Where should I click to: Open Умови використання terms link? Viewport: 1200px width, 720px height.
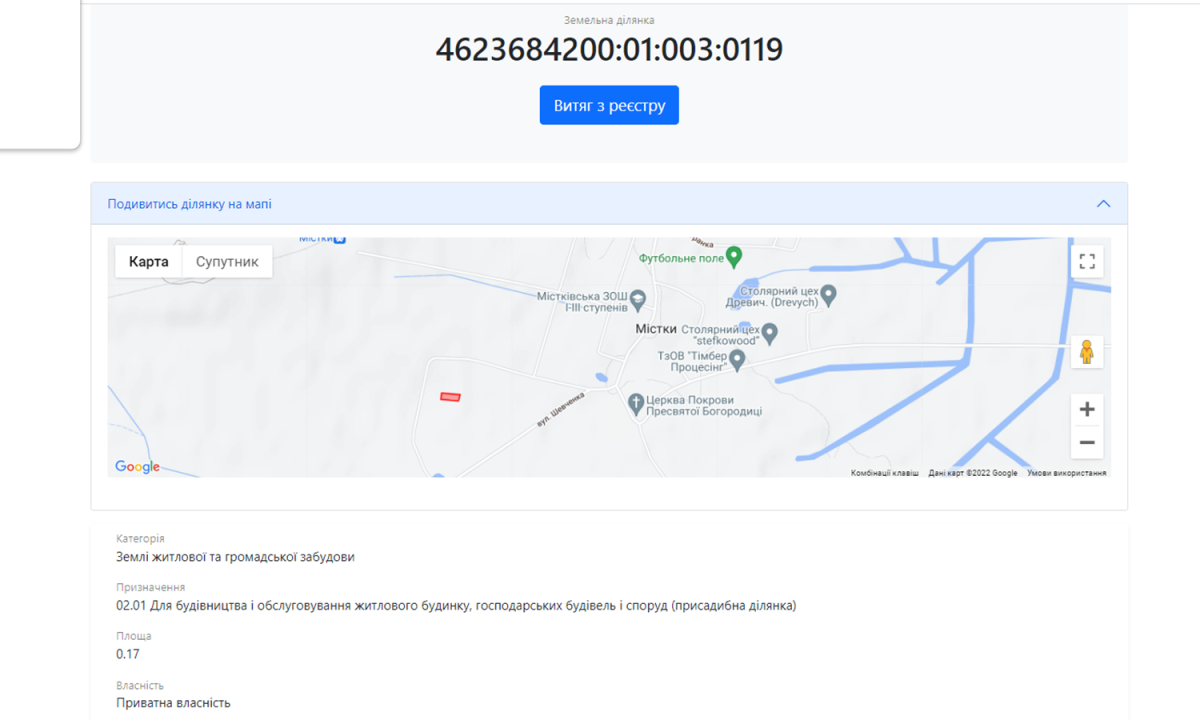click(x=1066, y=473)
